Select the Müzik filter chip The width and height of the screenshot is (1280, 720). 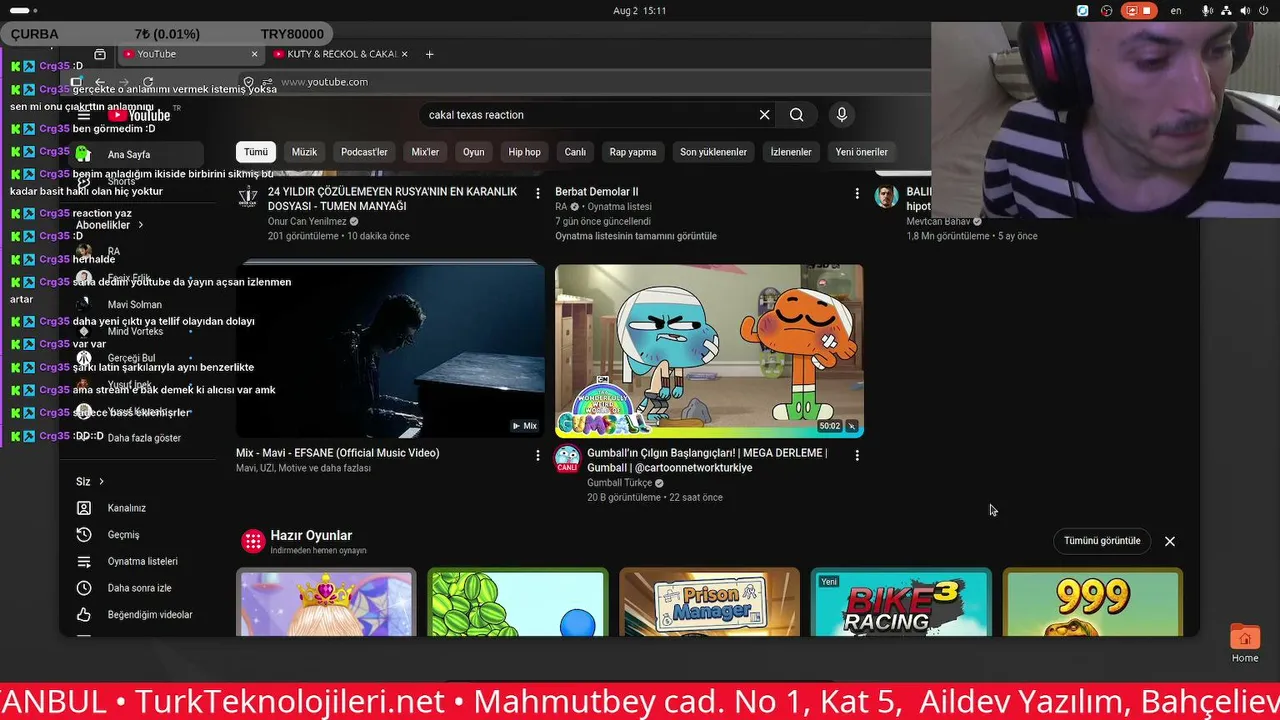tap(304, 152)
